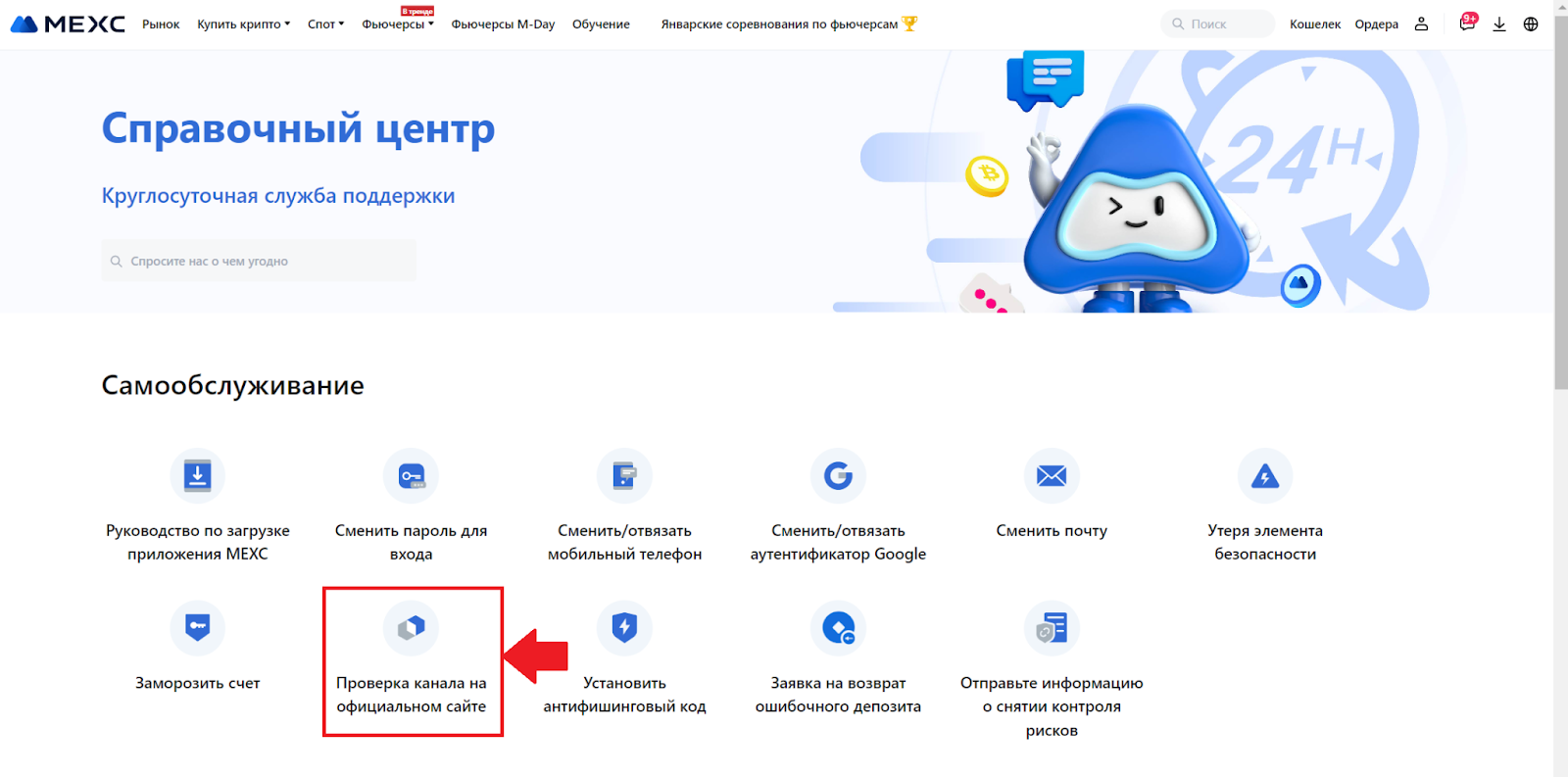
Task: Expand the Фьючерсы dropdown menu
Action: pos(397,24)
